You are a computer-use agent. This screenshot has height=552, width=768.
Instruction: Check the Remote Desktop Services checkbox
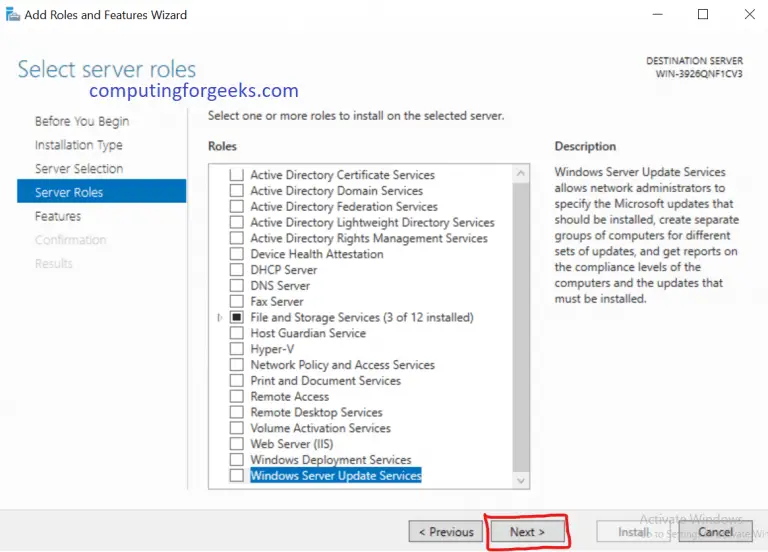click(237, 412)
